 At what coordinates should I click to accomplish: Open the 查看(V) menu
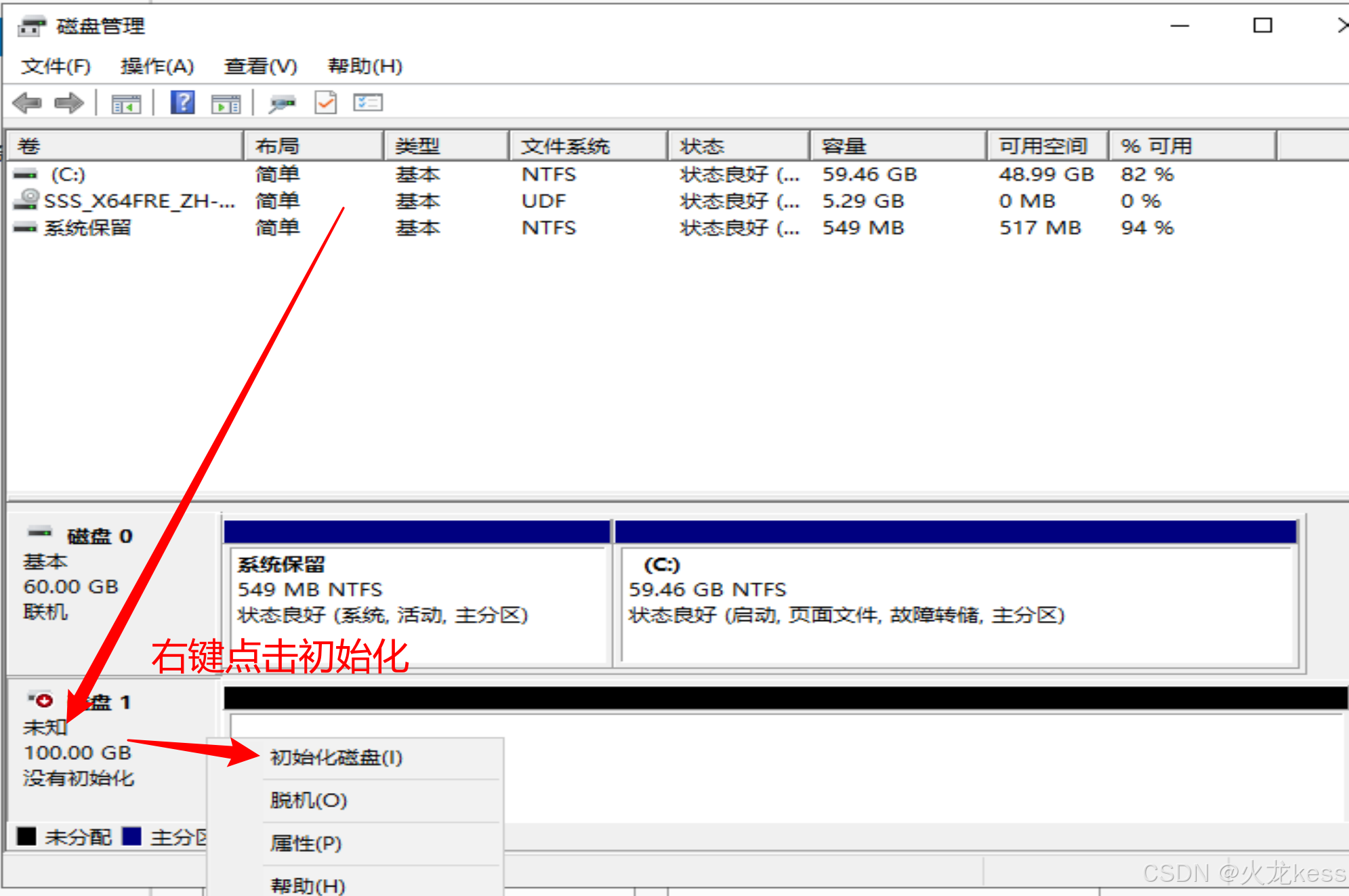261,66
